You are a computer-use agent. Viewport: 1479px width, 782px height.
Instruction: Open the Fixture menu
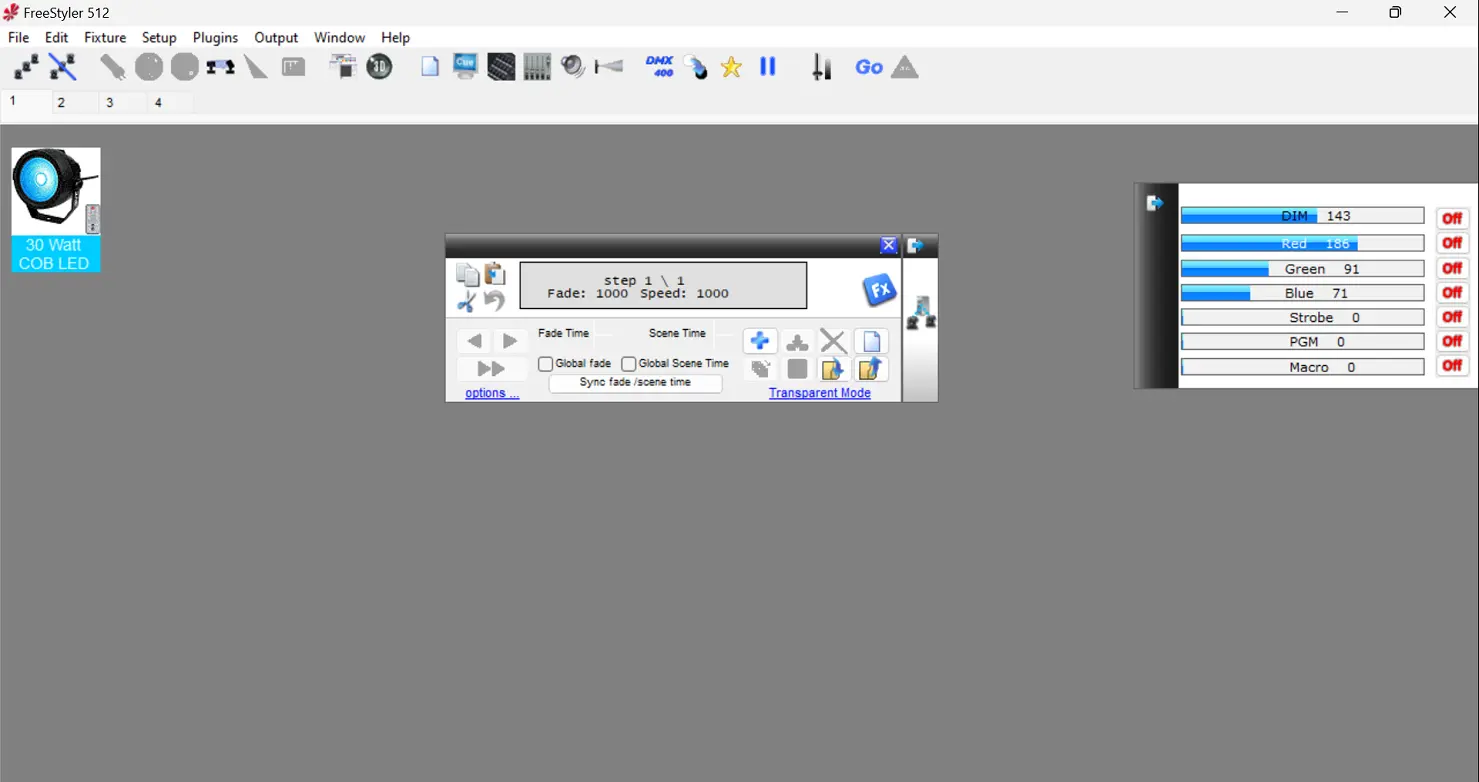105,37
